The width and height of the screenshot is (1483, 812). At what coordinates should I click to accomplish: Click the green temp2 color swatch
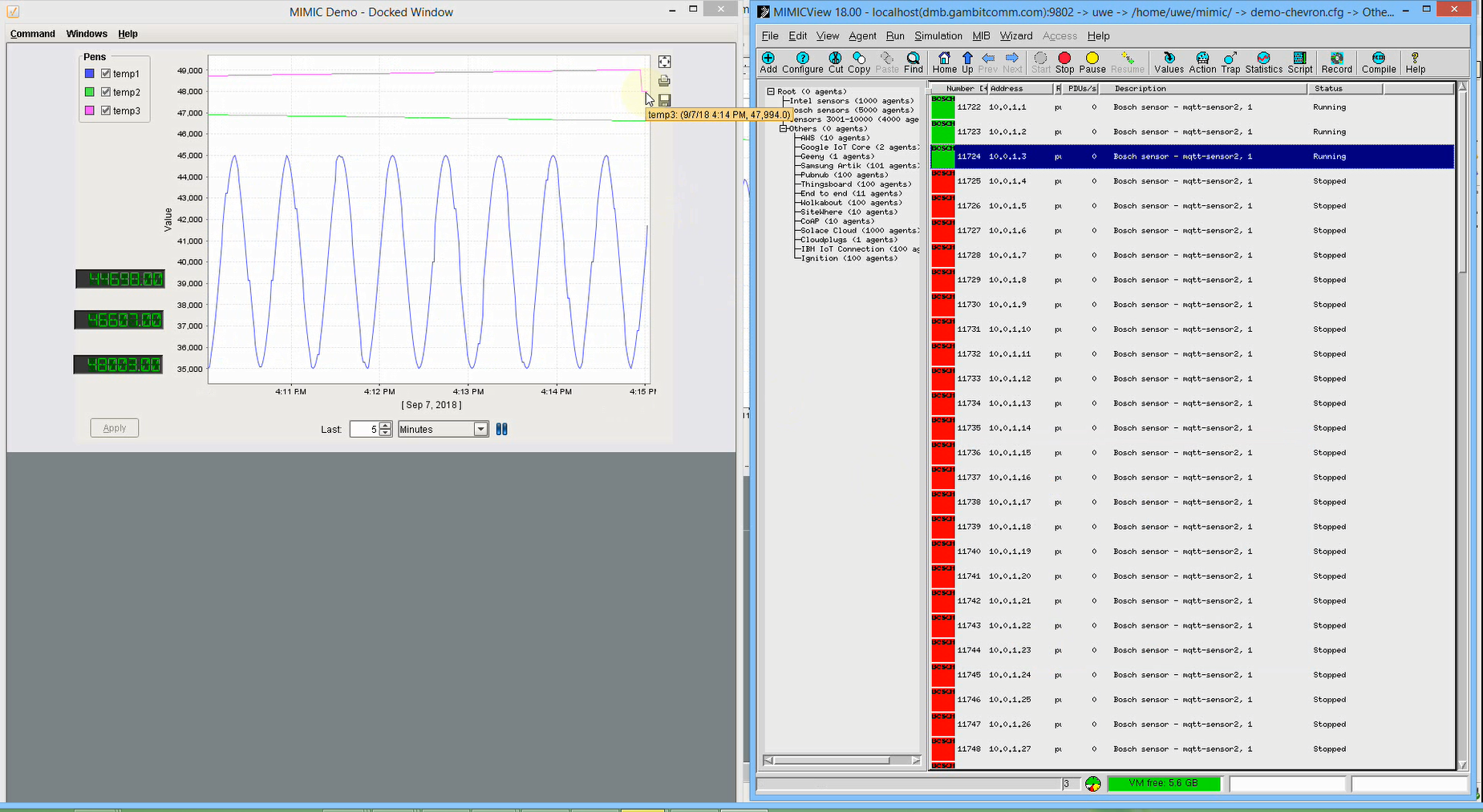coord(89,92)
